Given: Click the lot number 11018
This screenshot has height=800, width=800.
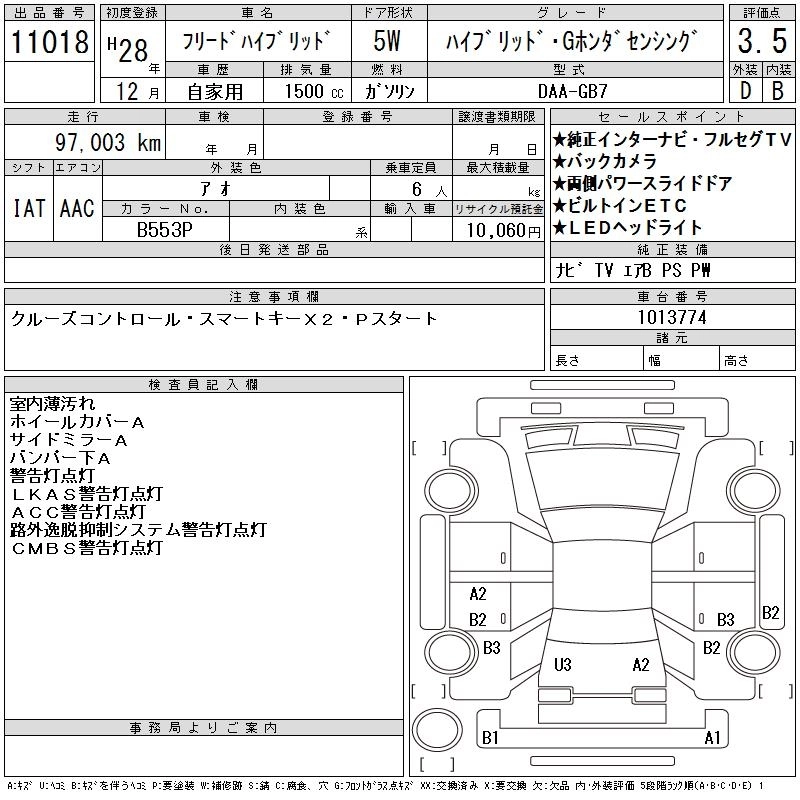Looking at the screenshot, I should 49,42.
